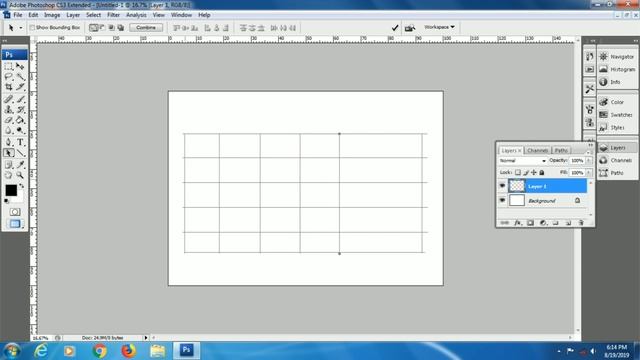
Task: Commit current edit with checkmark
Action: [x=395, y=28]
